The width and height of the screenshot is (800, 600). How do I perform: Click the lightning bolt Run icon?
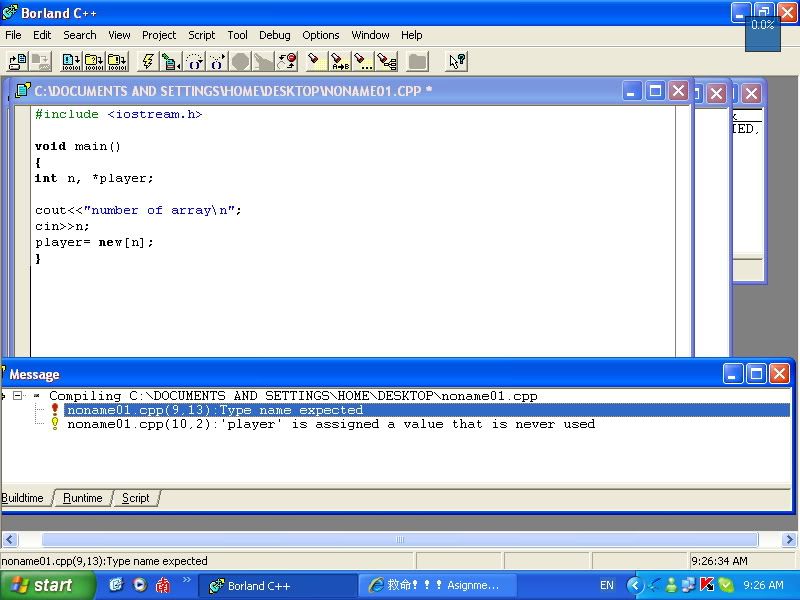click(x=148, y=62)
